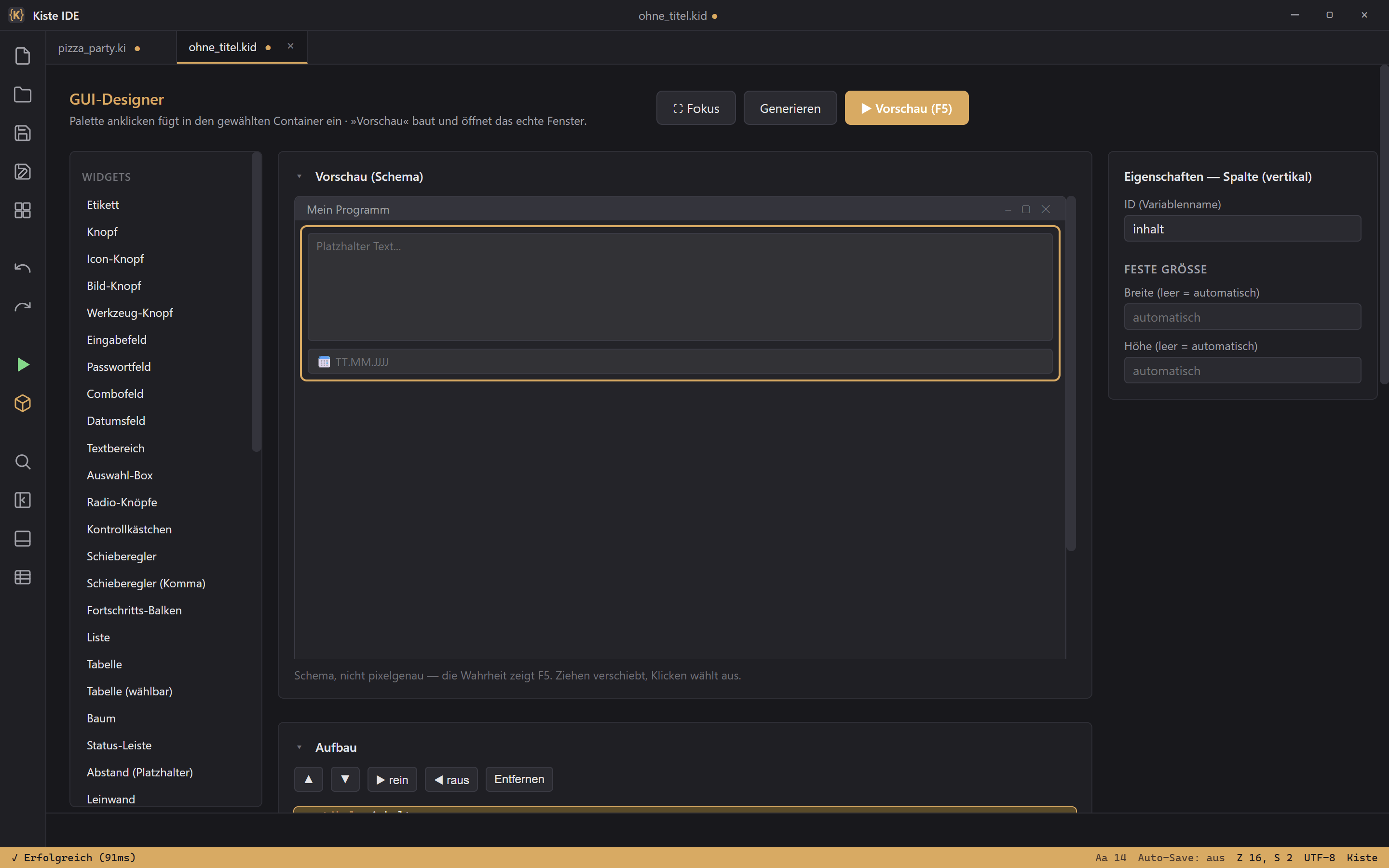Select 'Platzhalter Text...' text area in preview
This screenshot has height=868, width=1389.
click(680, 286)
